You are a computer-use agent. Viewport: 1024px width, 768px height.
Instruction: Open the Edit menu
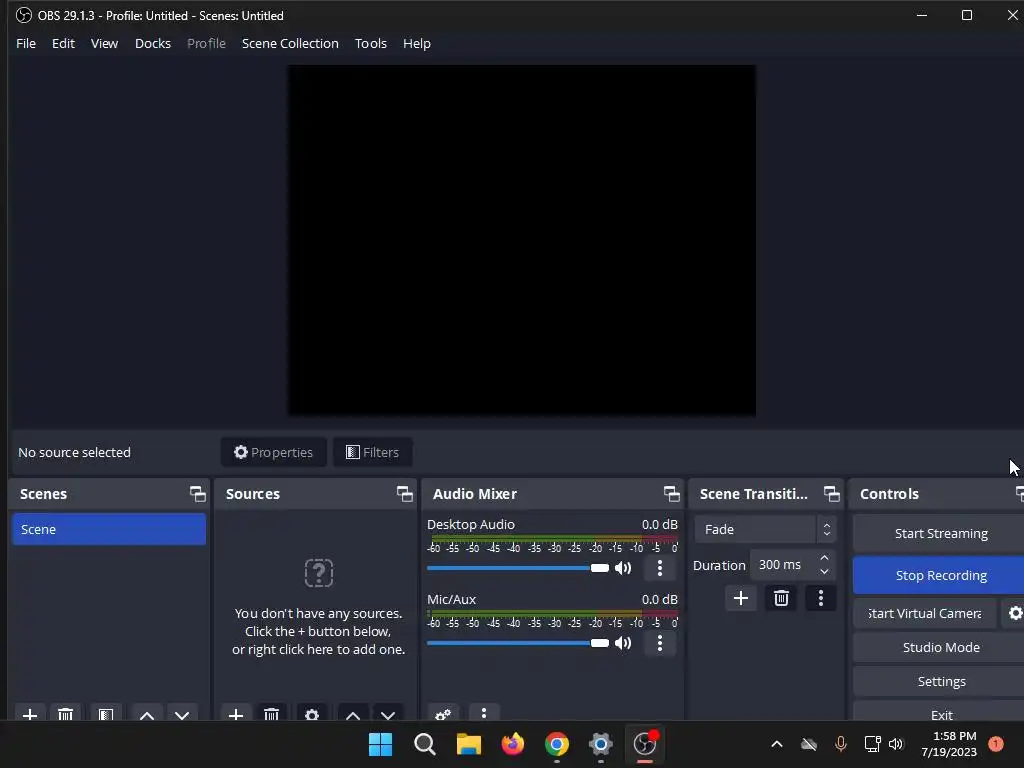coord(63,43)
